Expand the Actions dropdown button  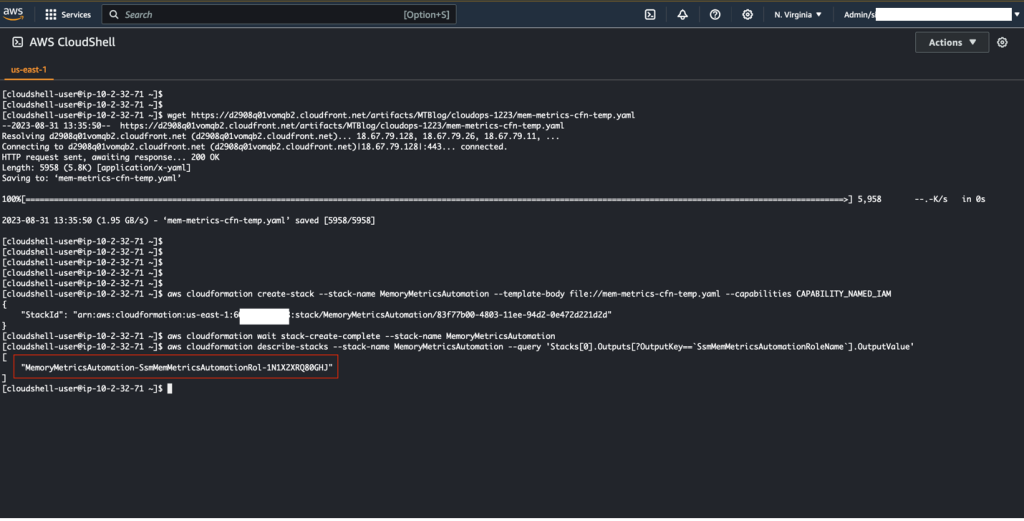(952, 42)
